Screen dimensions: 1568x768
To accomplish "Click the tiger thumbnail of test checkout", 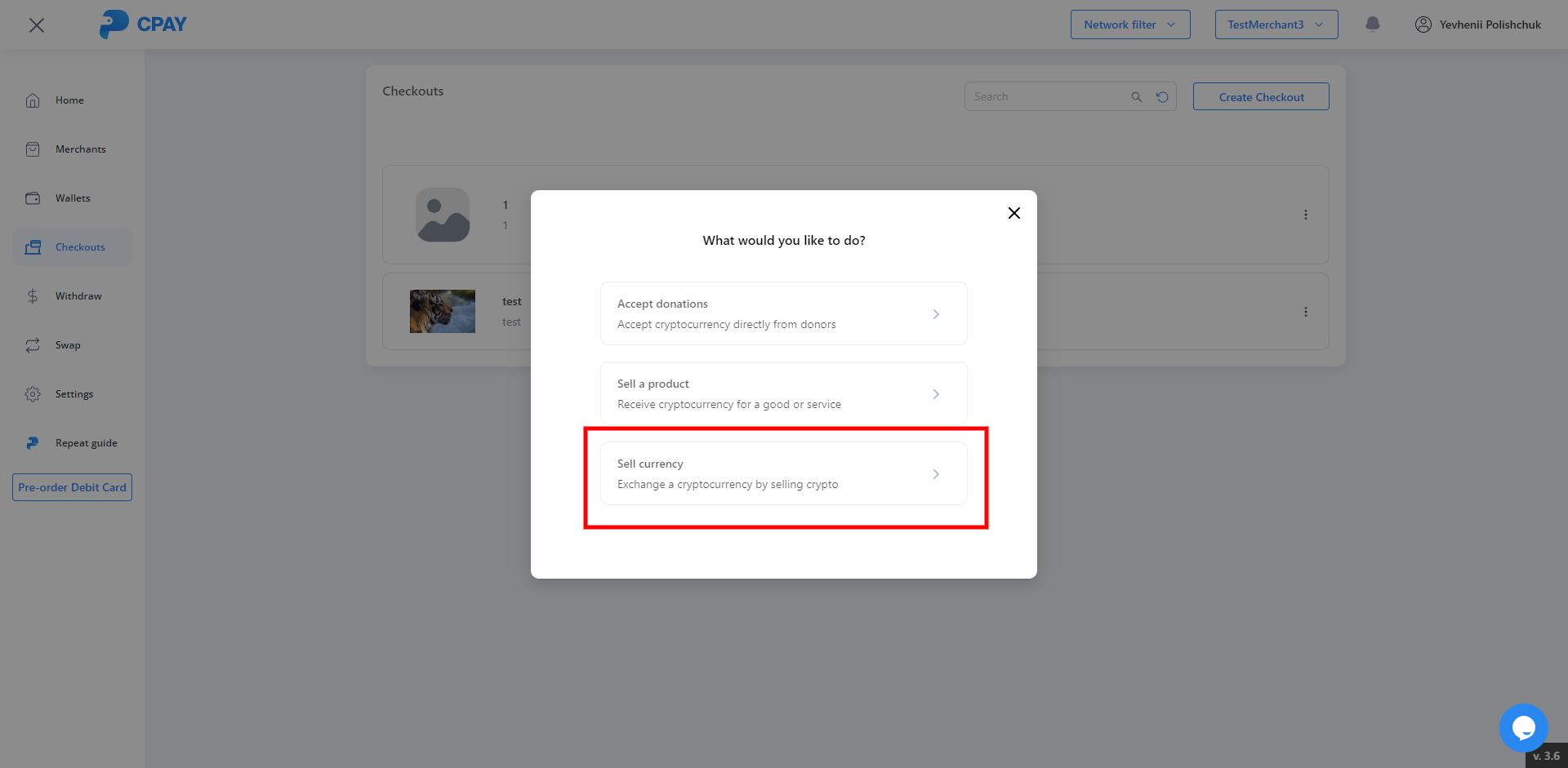I will coord(442,311).
